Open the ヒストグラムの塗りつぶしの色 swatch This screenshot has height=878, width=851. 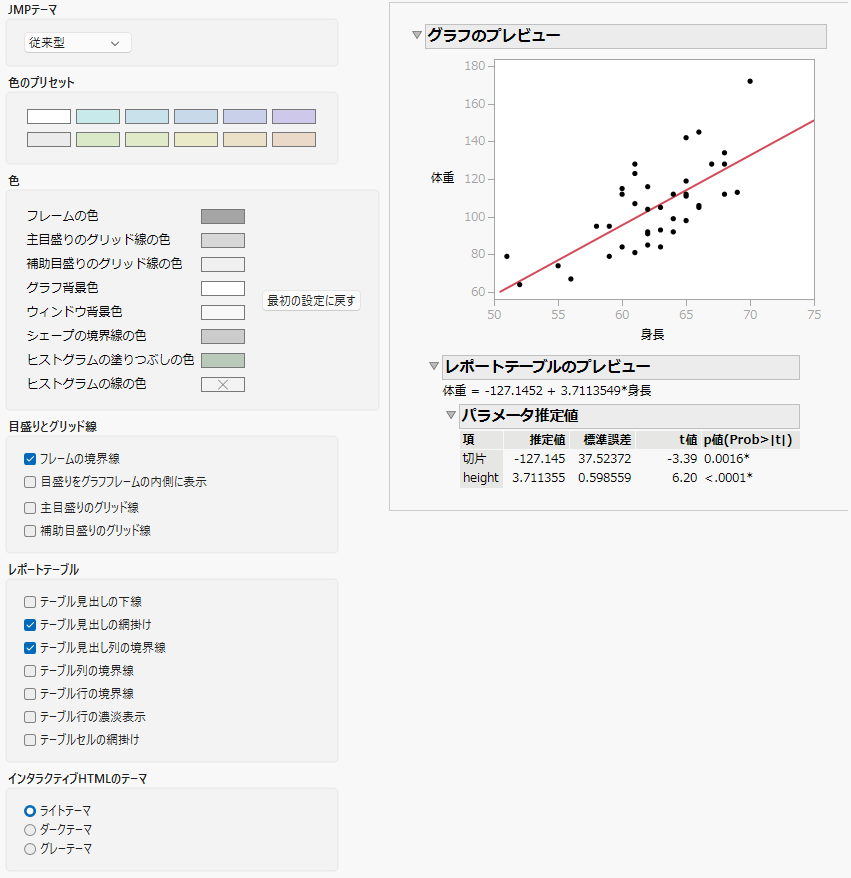pos(223,361)
